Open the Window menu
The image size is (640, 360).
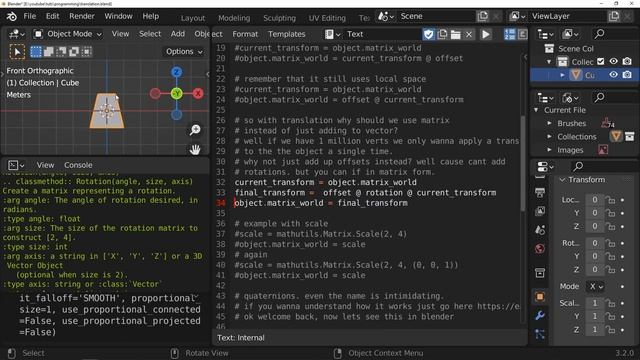[118, 16]
